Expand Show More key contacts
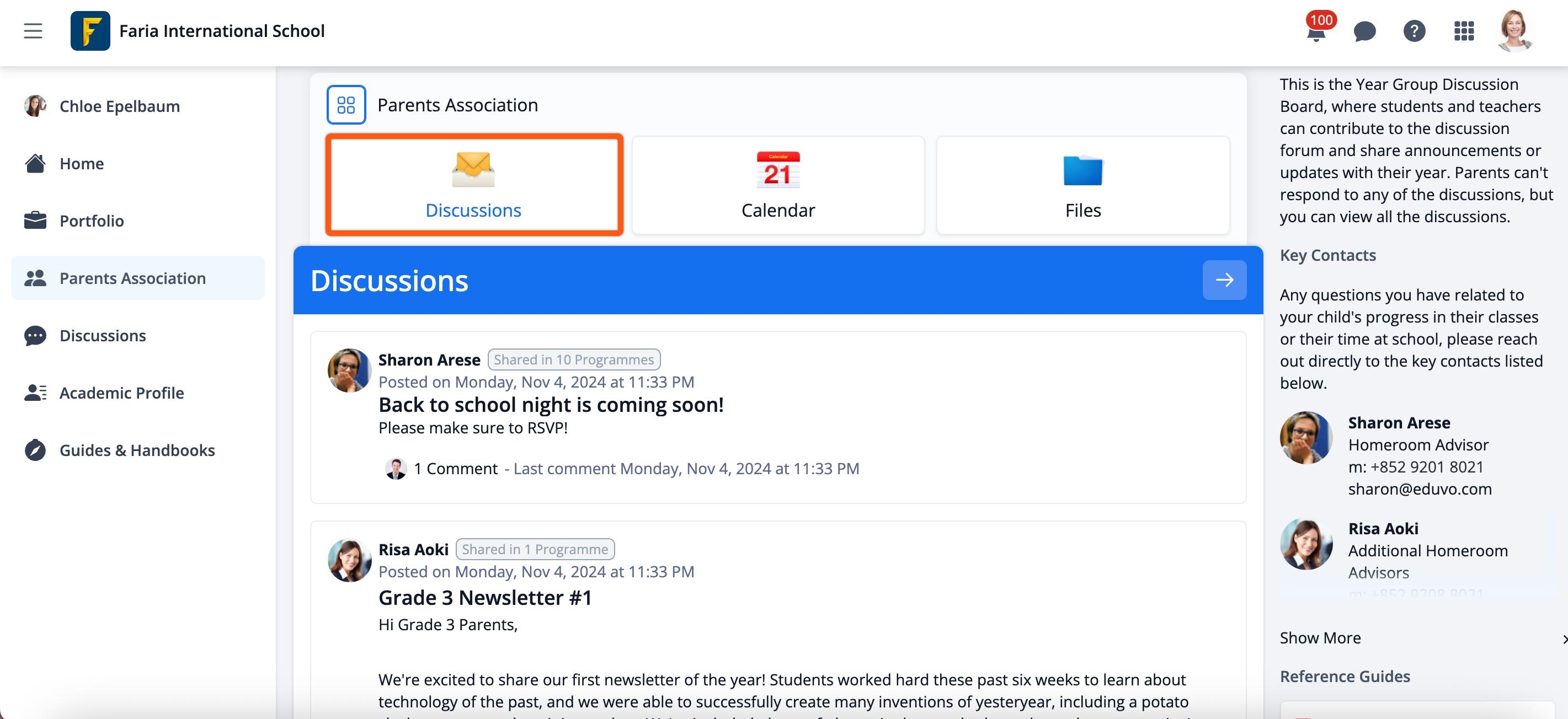Image resolution: width=1568 pixels, height=719 pixels. tap(1320, 637)
